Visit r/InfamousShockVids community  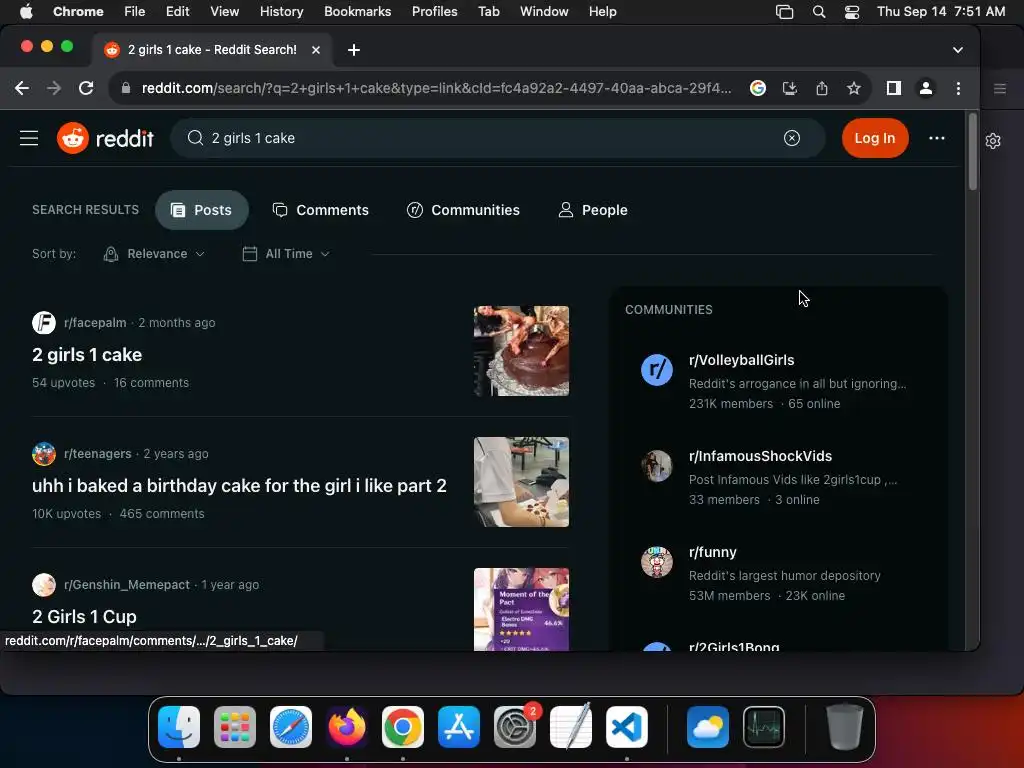click(760, 456)
